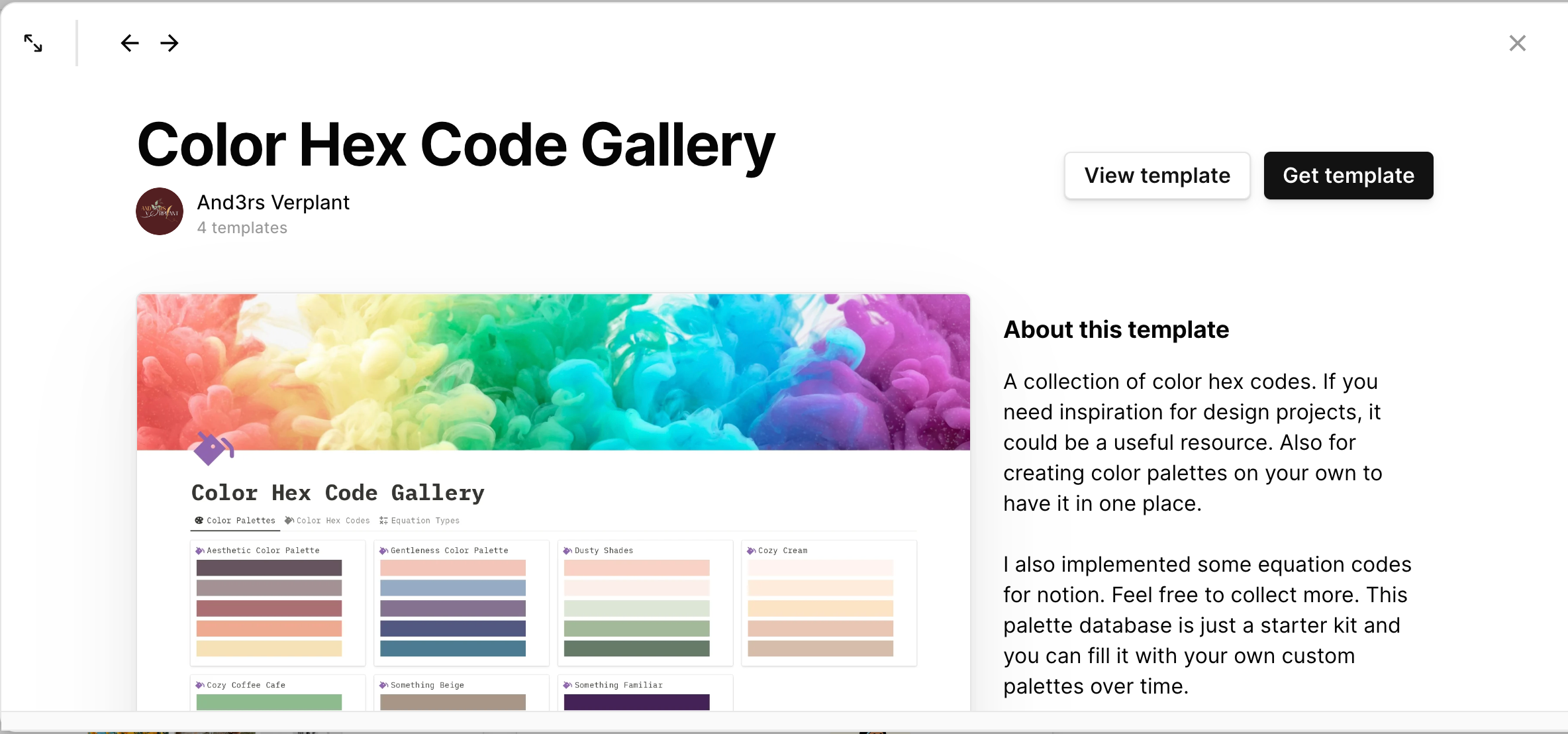This screenshot has width=1568, height=734.
Task: Click the resize/expand diagonal arrow icon
Action: [34, 43]
